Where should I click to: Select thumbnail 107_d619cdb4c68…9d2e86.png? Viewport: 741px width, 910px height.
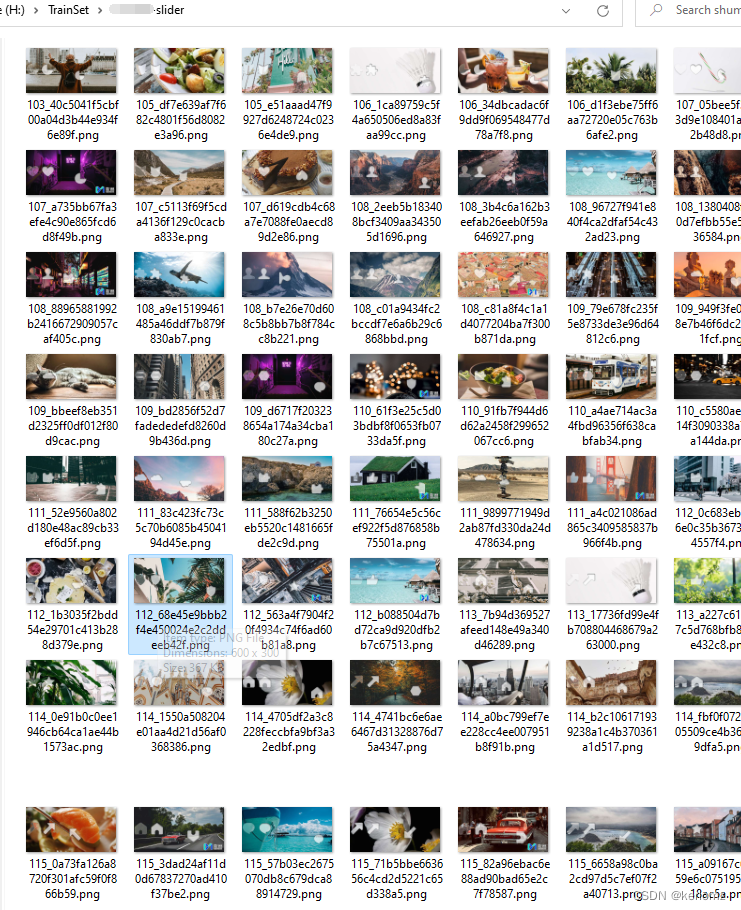pyautogui.click(x=287, y=172)
